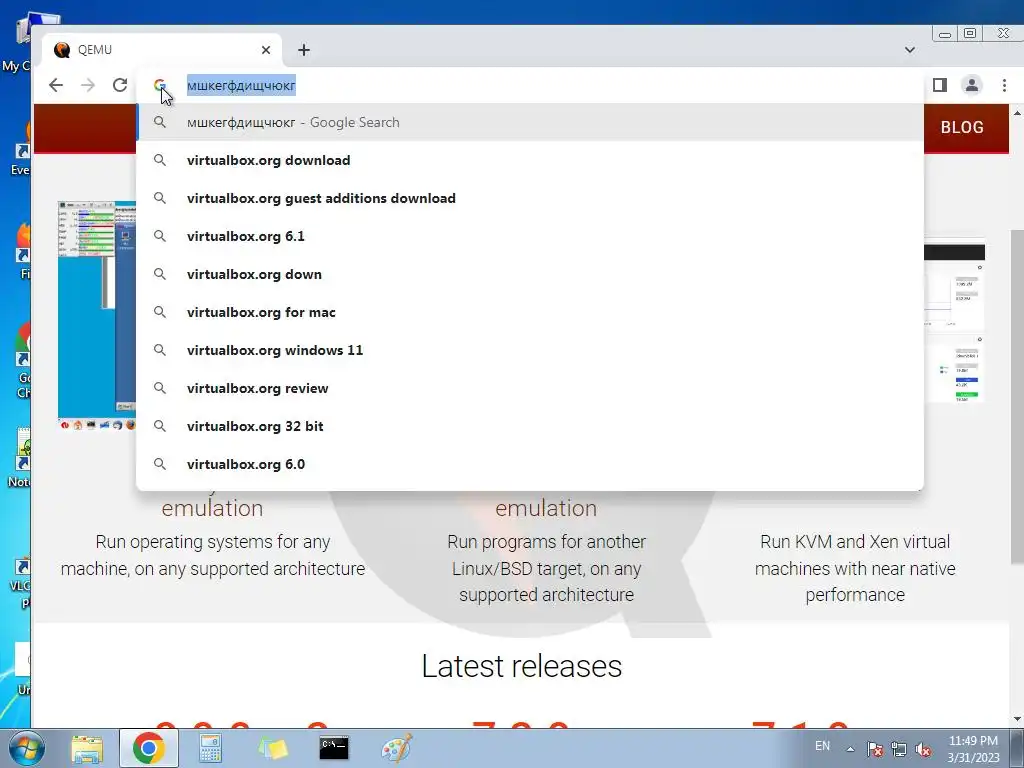Open Windows Explorer from the taskbar
Screen dimensions: 1024x768
coord(87,749)
